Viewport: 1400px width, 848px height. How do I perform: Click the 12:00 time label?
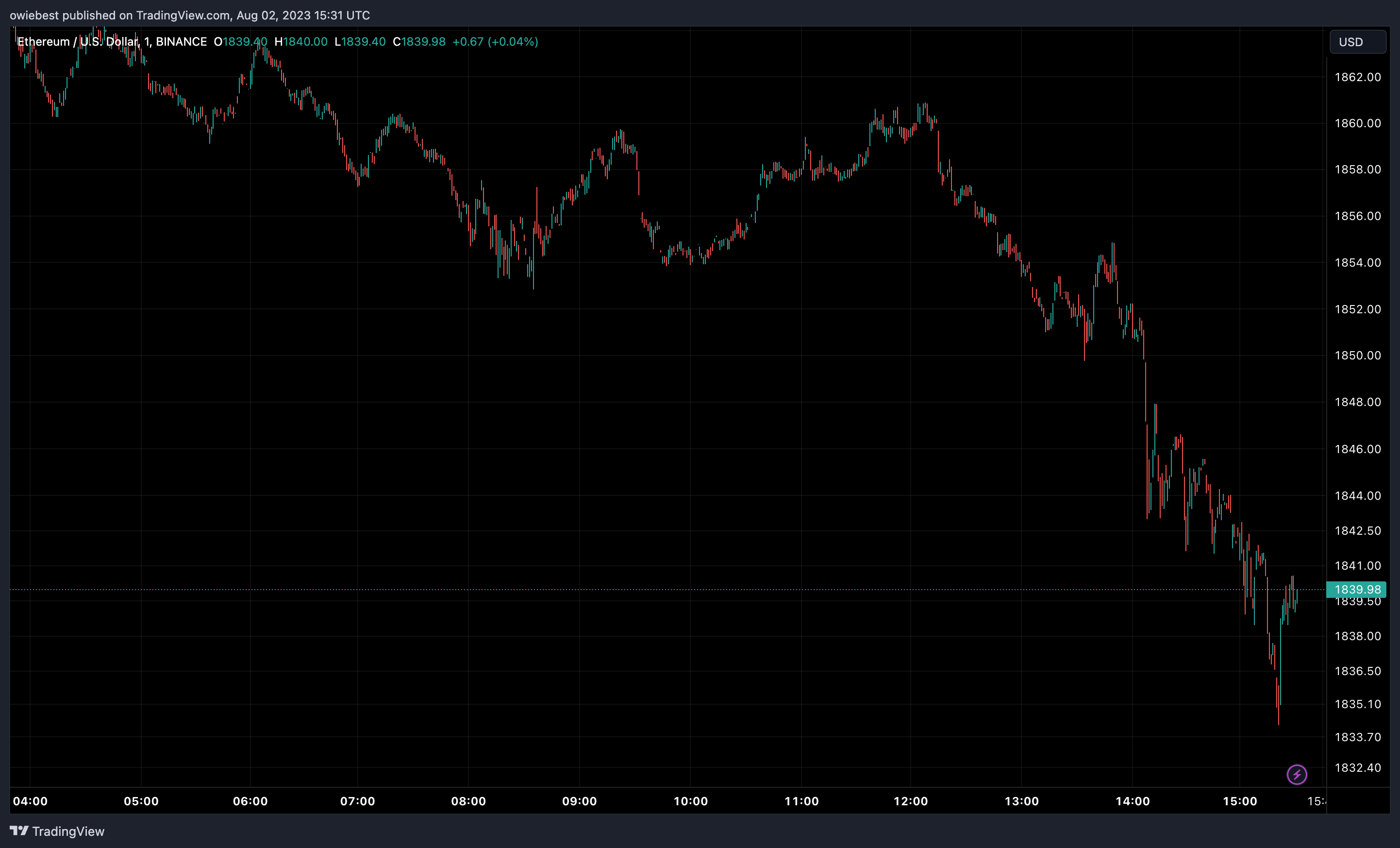912,801
